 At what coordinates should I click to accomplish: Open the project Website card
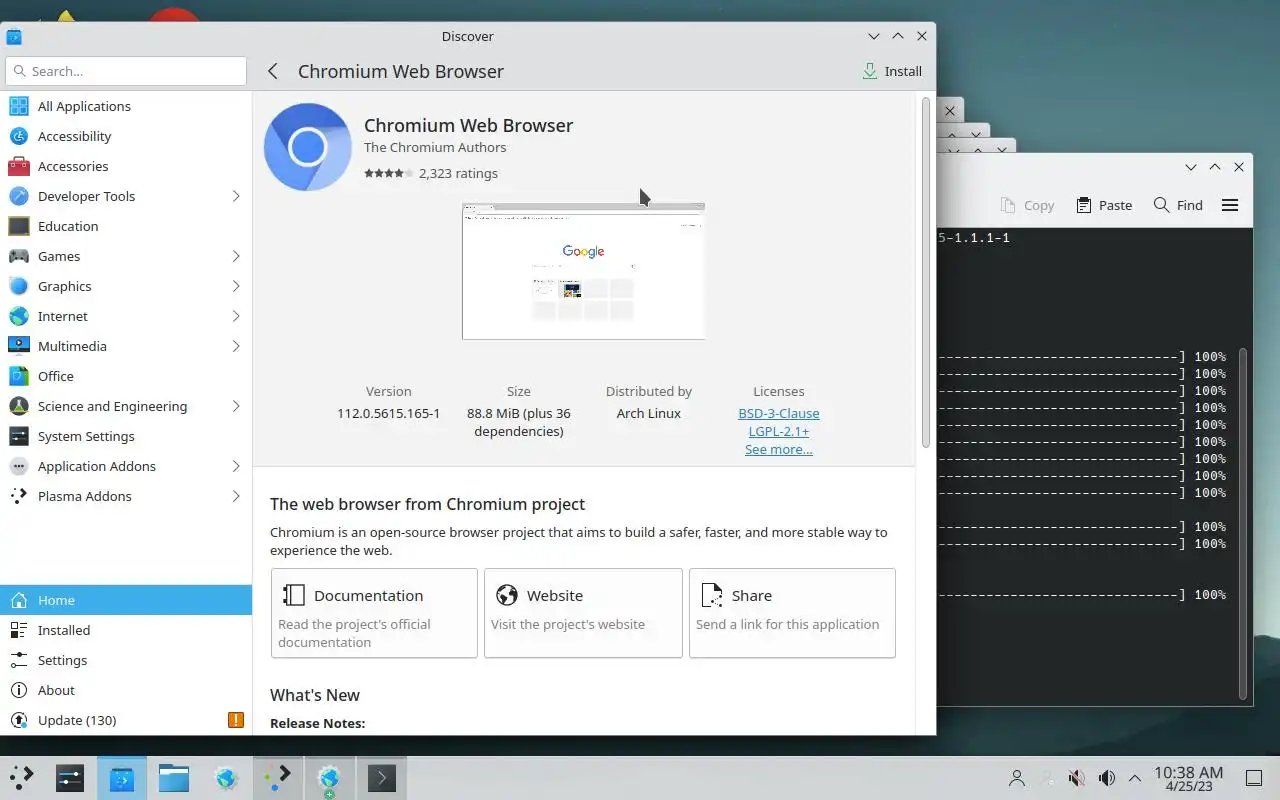pyautogui.click(x=583, y=613)
